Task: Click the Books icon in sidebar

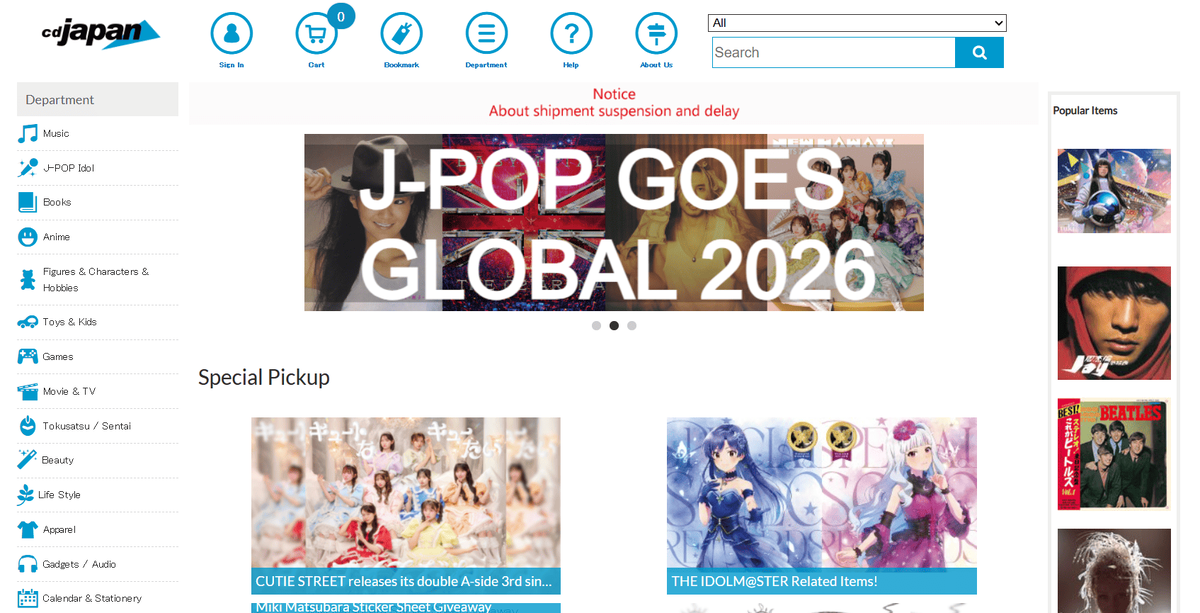Action: tap(28, 202)
